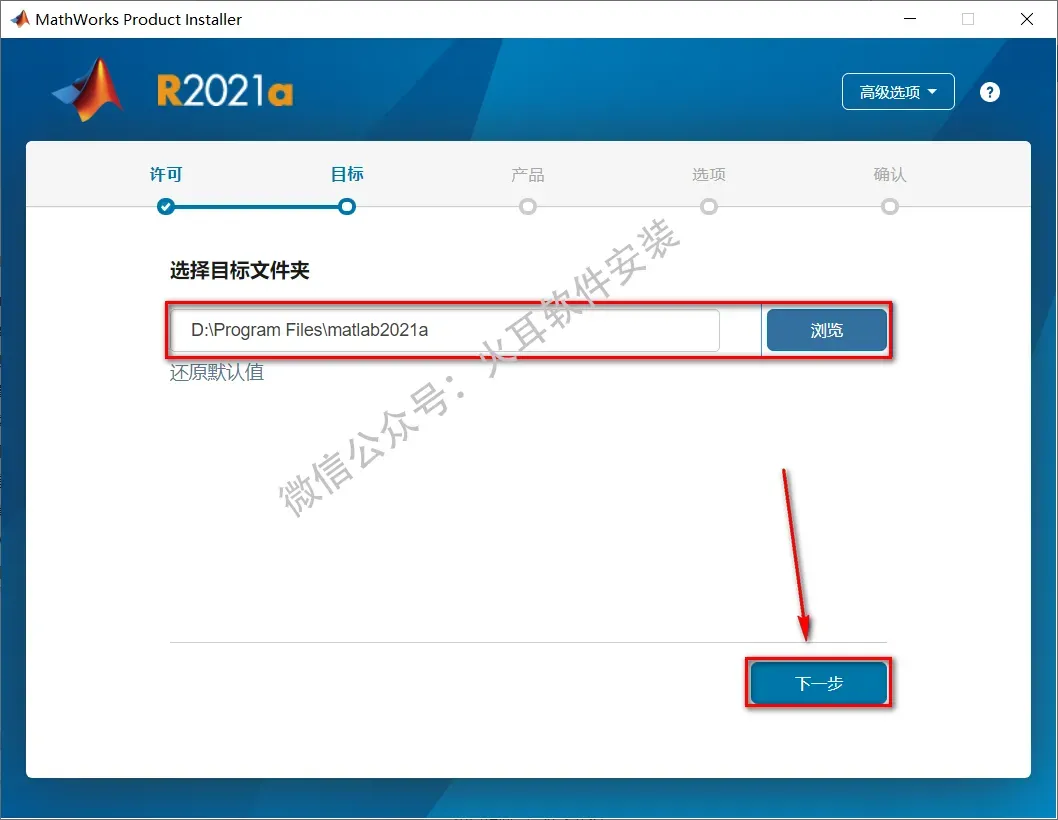Select the 产品 step label

coord(528,175)
